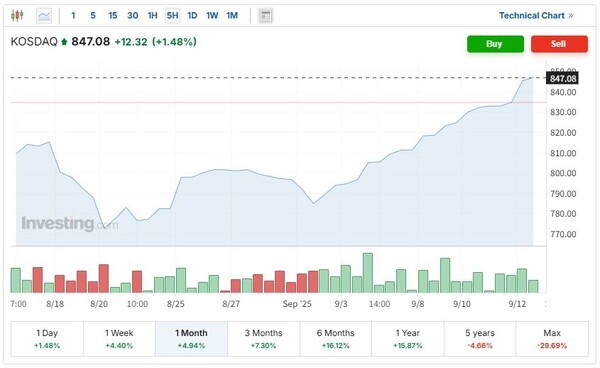Set interval to 15 minutes

pos(112,16)
